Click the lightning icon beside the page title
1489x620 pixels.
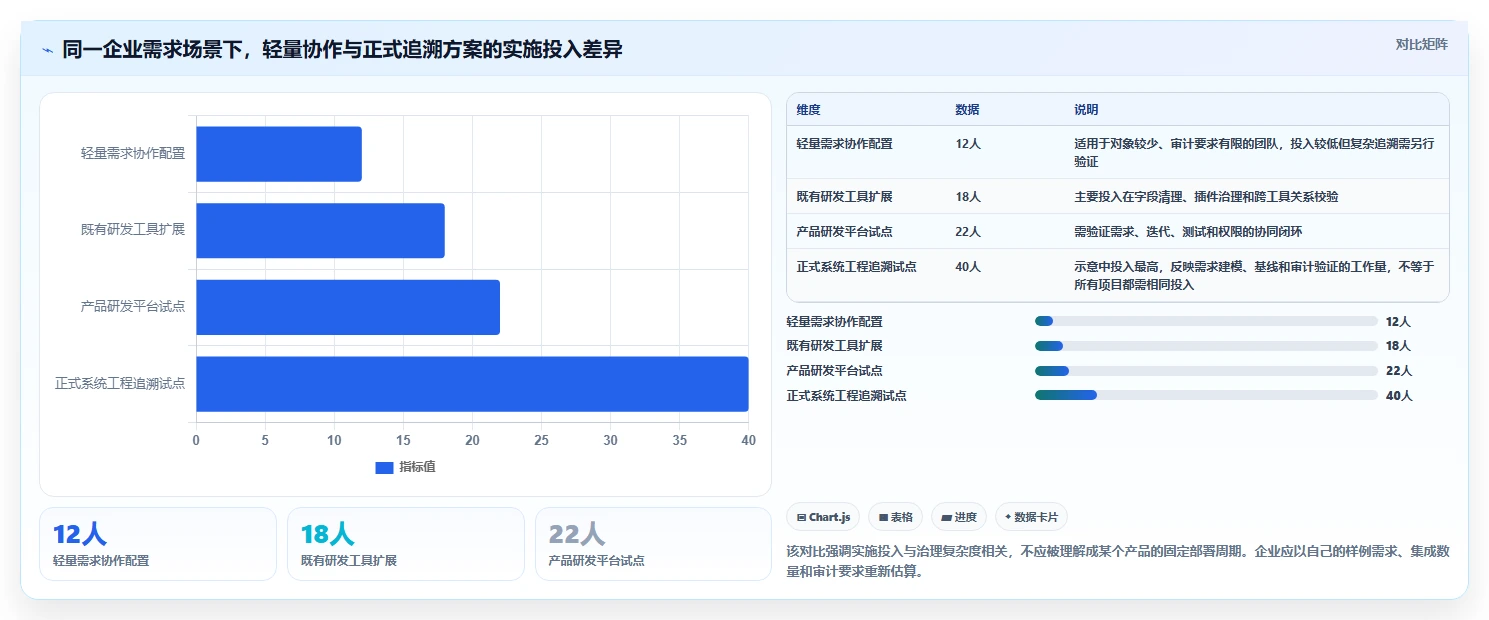[48, 50]
